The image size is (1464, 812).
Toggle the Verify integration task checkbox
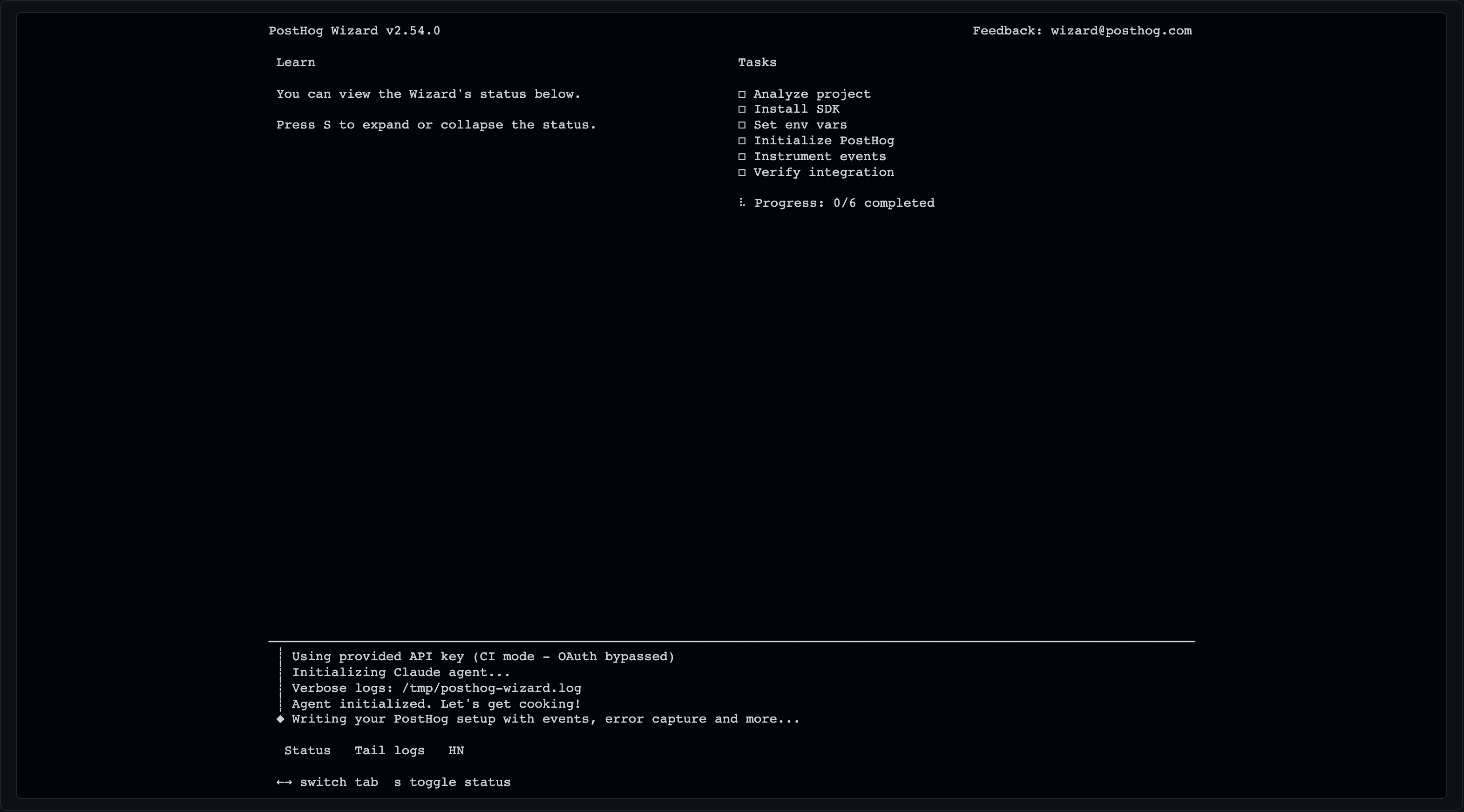pos(742,173)
